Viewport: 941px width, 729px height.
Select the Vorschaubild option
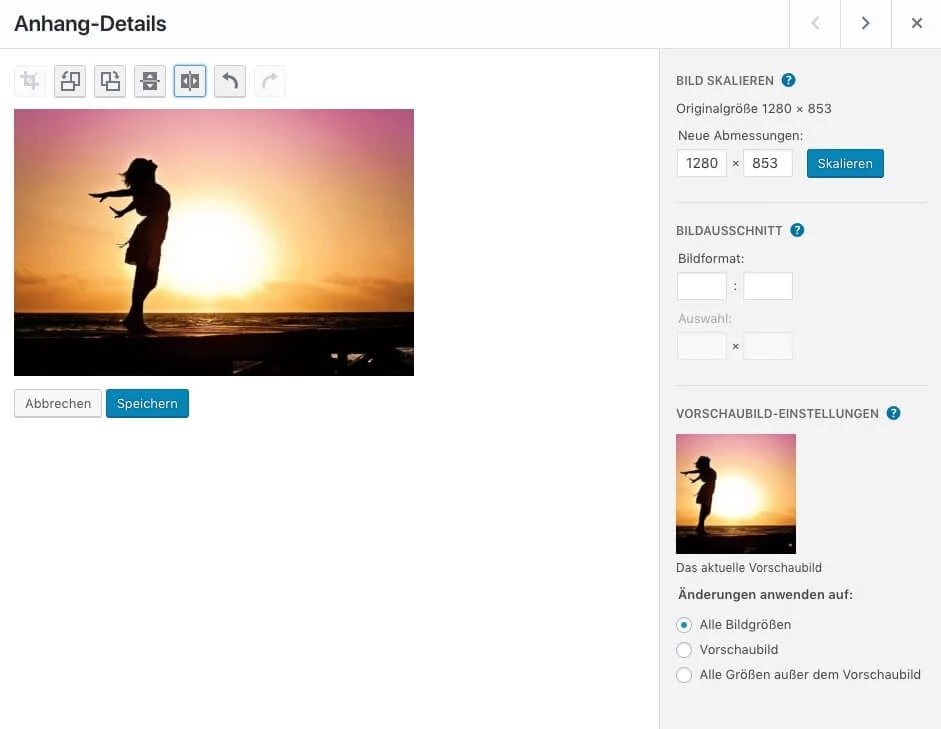684,649
